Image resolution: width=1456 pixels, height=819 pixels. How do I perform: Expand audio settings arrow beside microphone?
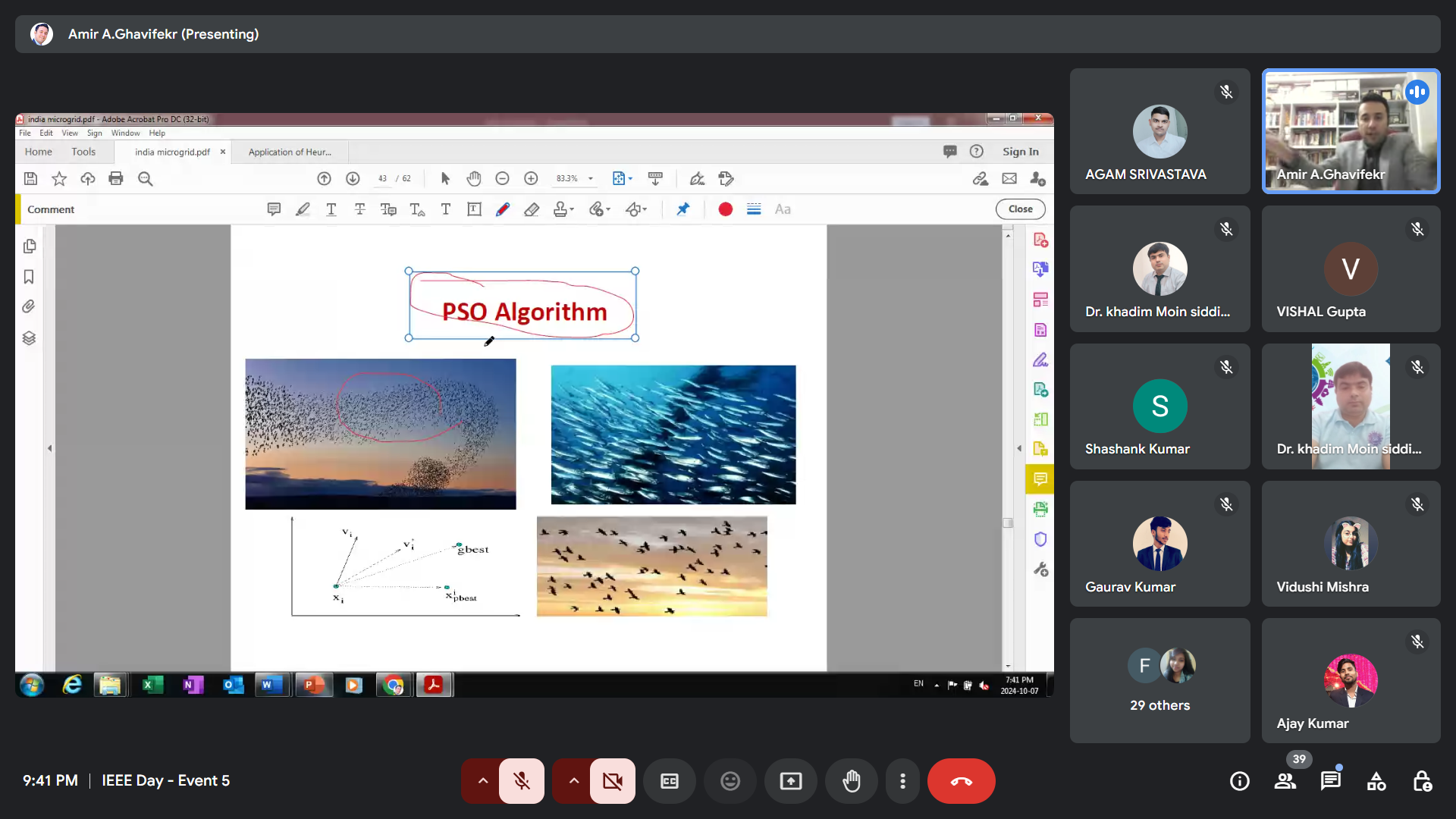point(482,780)
